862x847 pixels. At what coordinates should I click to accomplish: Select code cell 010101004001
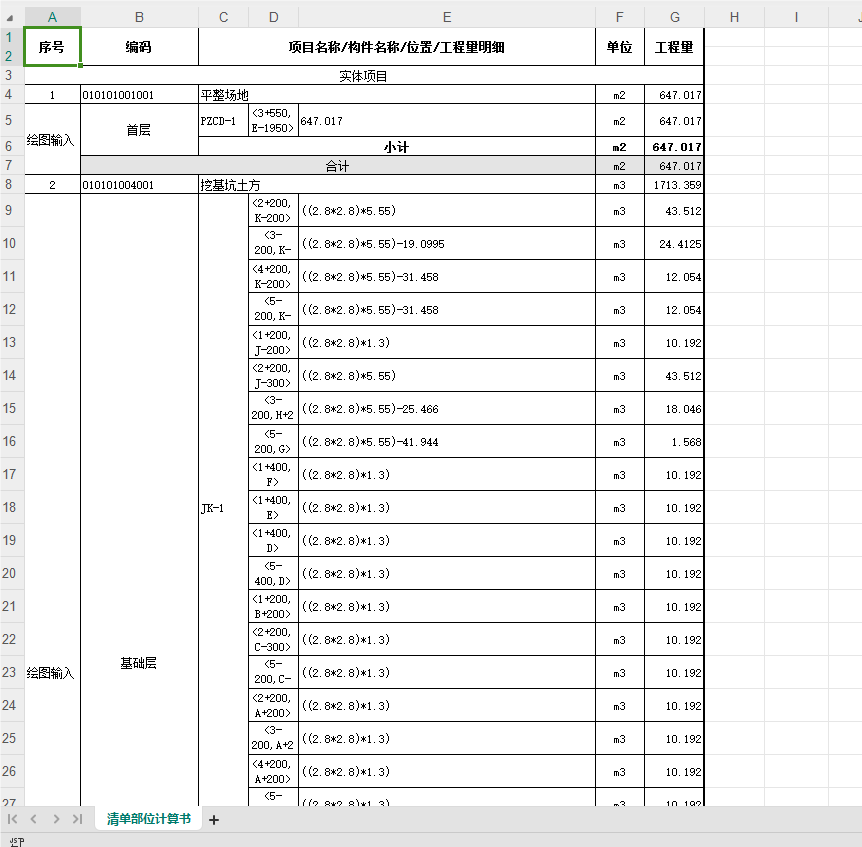[139, 185]
